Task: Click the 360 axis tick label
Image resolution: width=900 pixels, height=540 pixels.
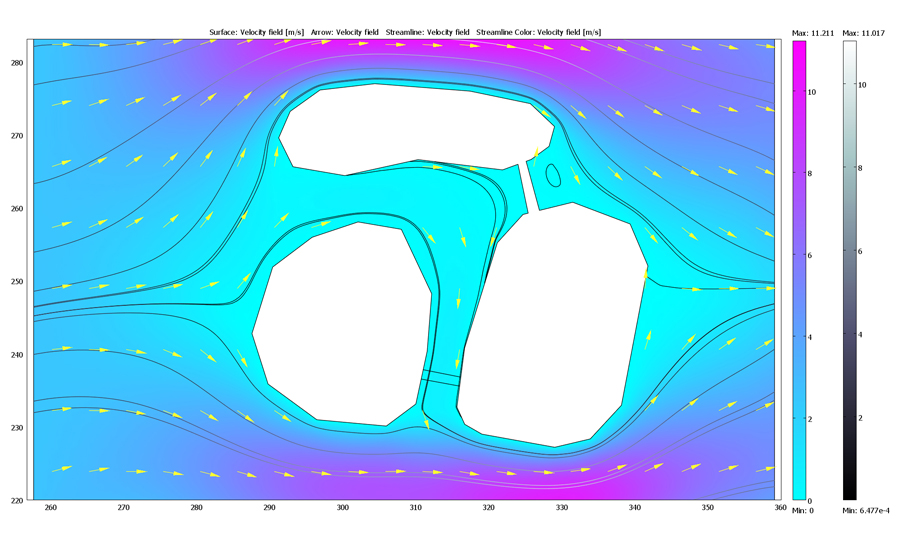Action: (x=779, y=507)
